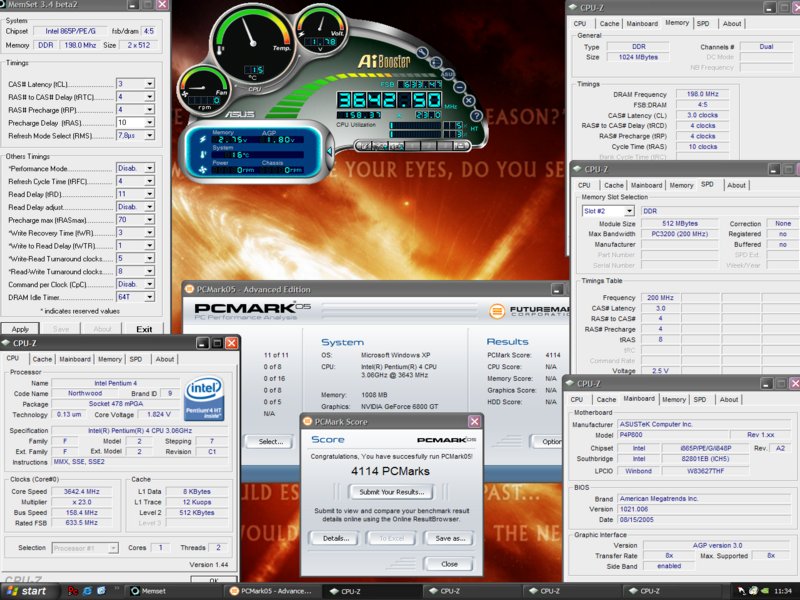Screen dimensions: 800x600
Task: Close the PCMark Score dialog with X
Action: coord(474,421)
